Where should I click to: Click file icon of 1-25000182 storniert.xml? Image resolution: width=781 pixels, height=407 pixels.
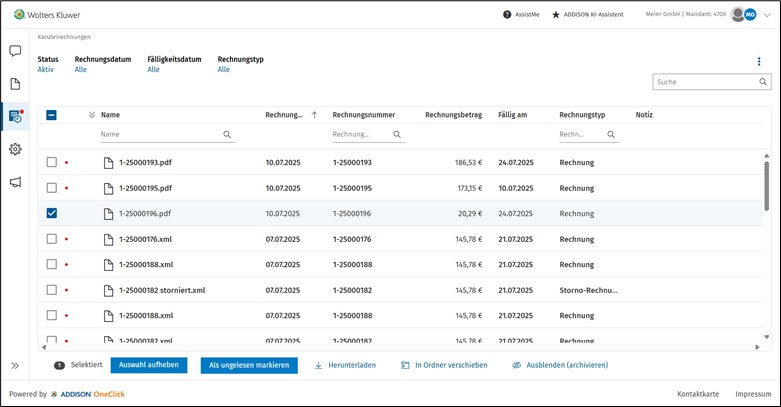point(108,290)
